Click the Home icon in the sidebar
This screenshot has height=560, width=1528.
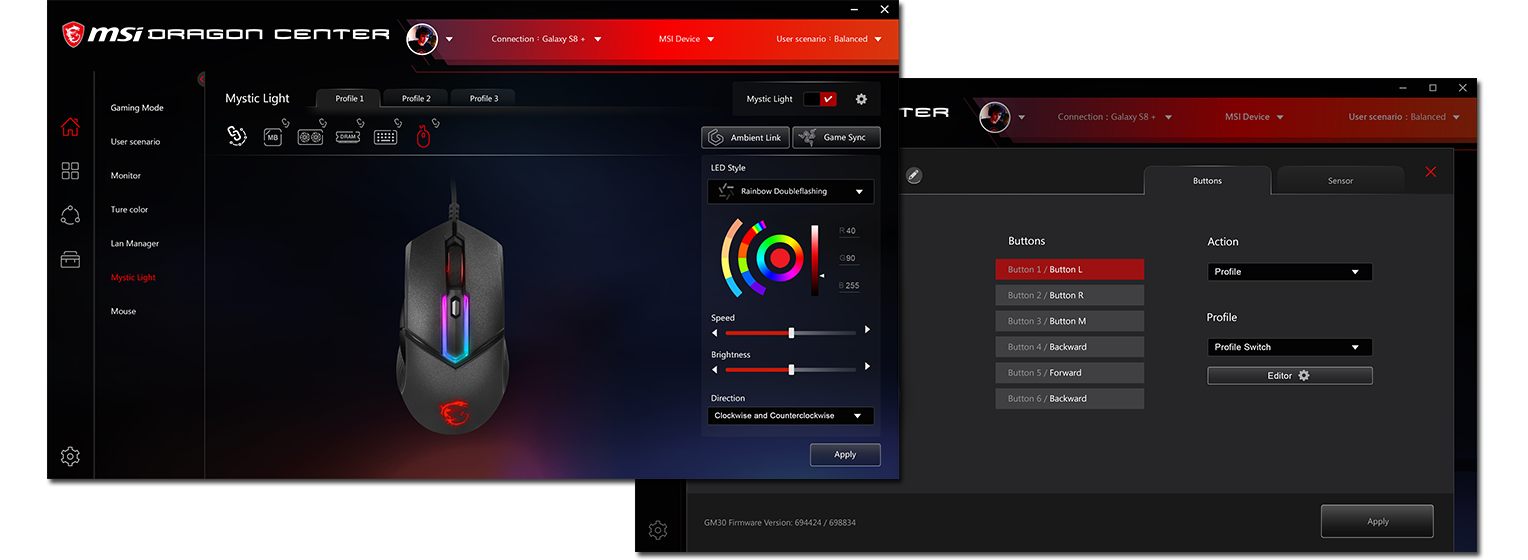(x=70, y=127)
